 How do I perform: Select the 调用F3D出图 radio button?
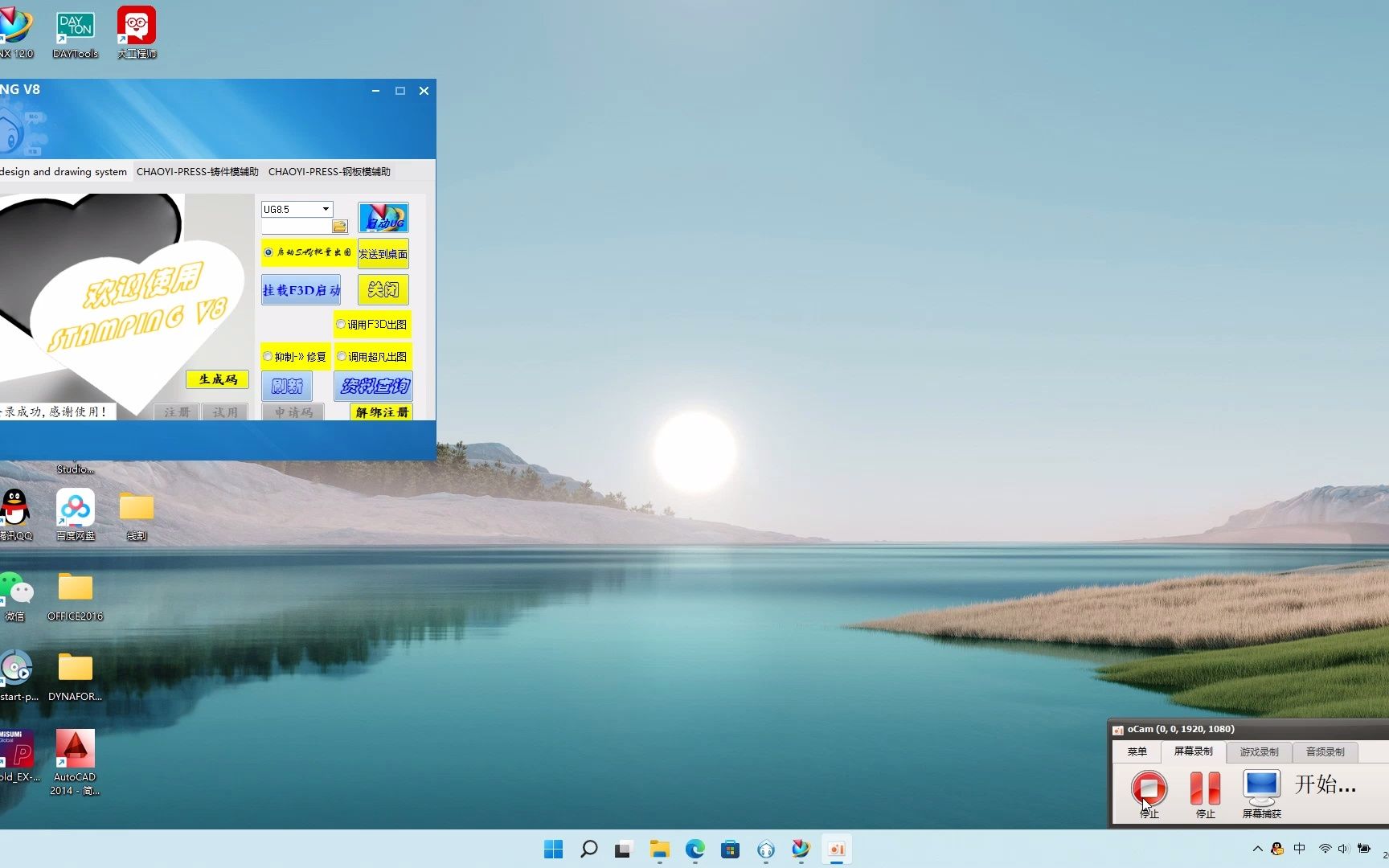pyautogui.click(x=341, y=325)
